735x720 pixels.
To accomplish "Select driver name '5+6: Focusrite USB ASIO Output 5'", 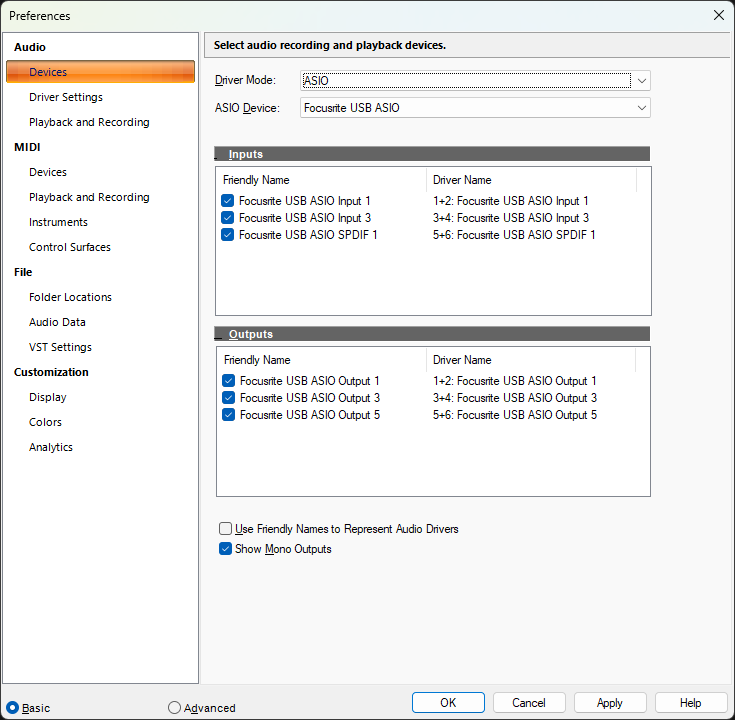I will (x=515, y=415).
